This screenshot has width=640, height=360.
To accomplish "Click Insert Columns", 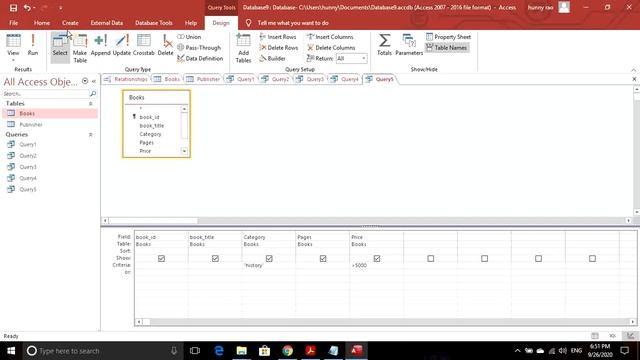I will (330, 37).
